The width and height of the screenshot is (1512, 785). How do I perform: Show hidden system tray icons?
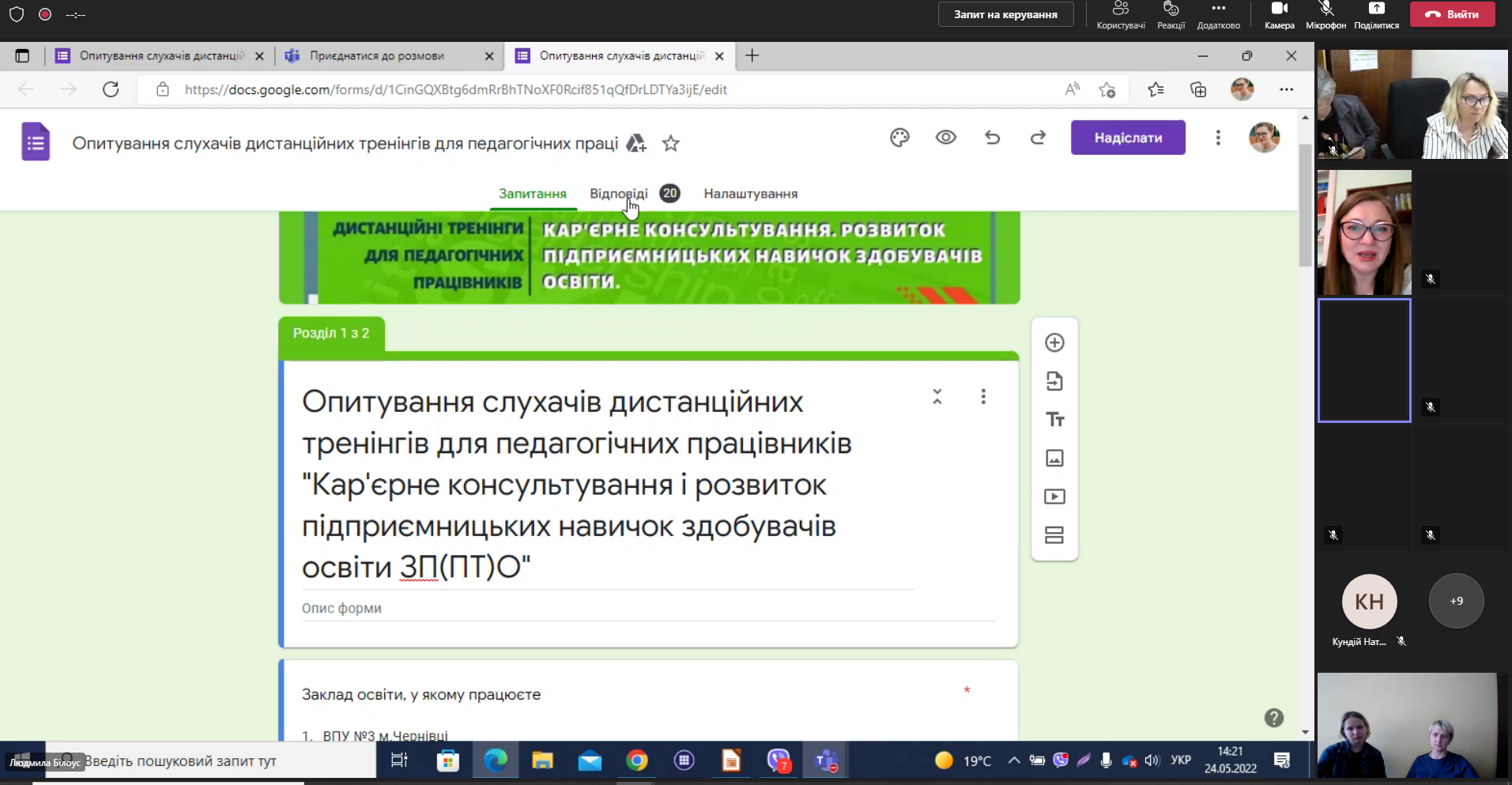point(1013,760)
